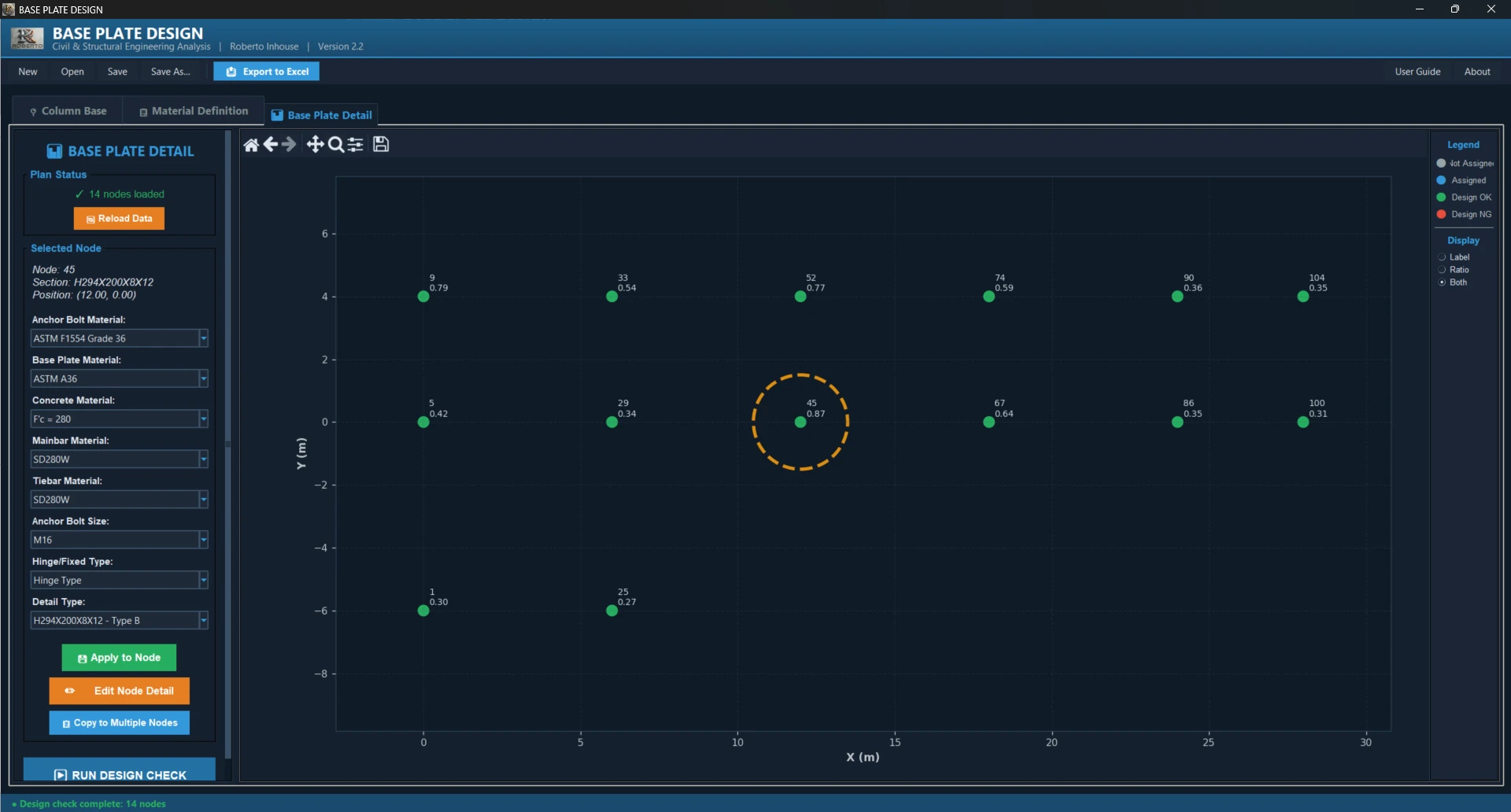Select node 52 marker on plan

tap(800, 297)
